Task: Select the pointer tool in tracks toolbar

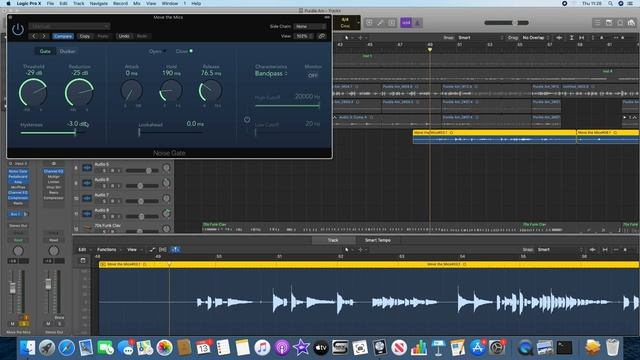Action: [347, 38]
